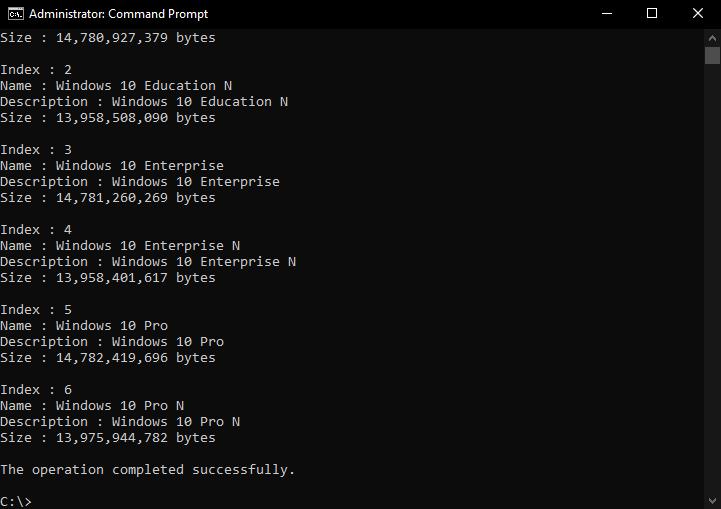
Task: Click the scrollbar up arrow
Action: pos(712,38)
